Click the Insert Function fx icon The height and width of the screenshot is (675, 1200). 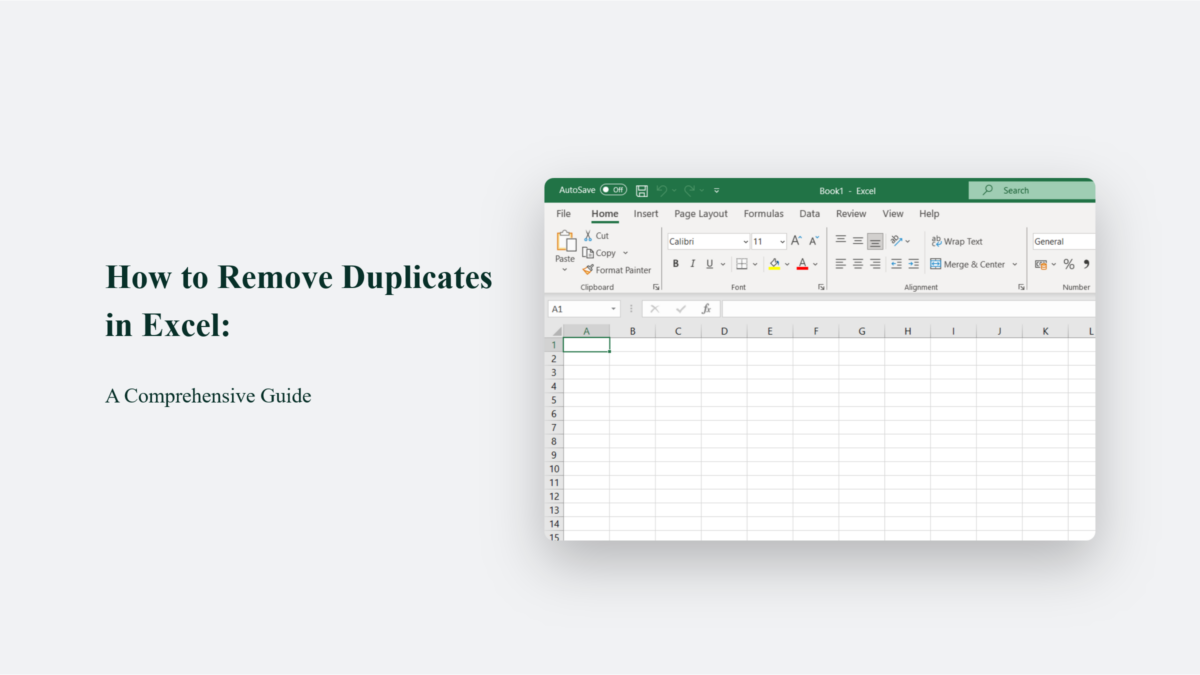coord(706,309)
